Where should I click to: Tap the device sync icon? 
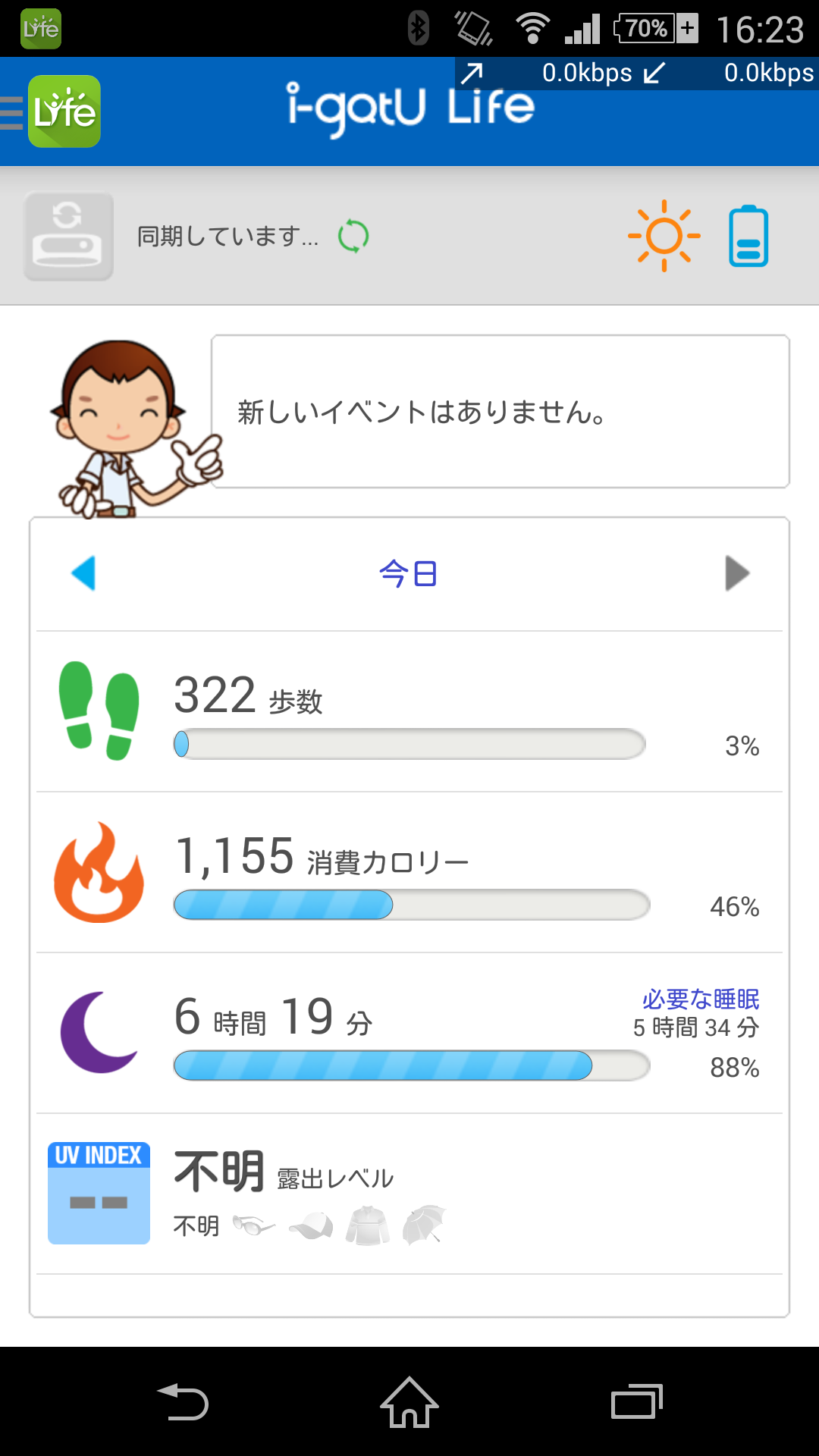coord(68,236)
